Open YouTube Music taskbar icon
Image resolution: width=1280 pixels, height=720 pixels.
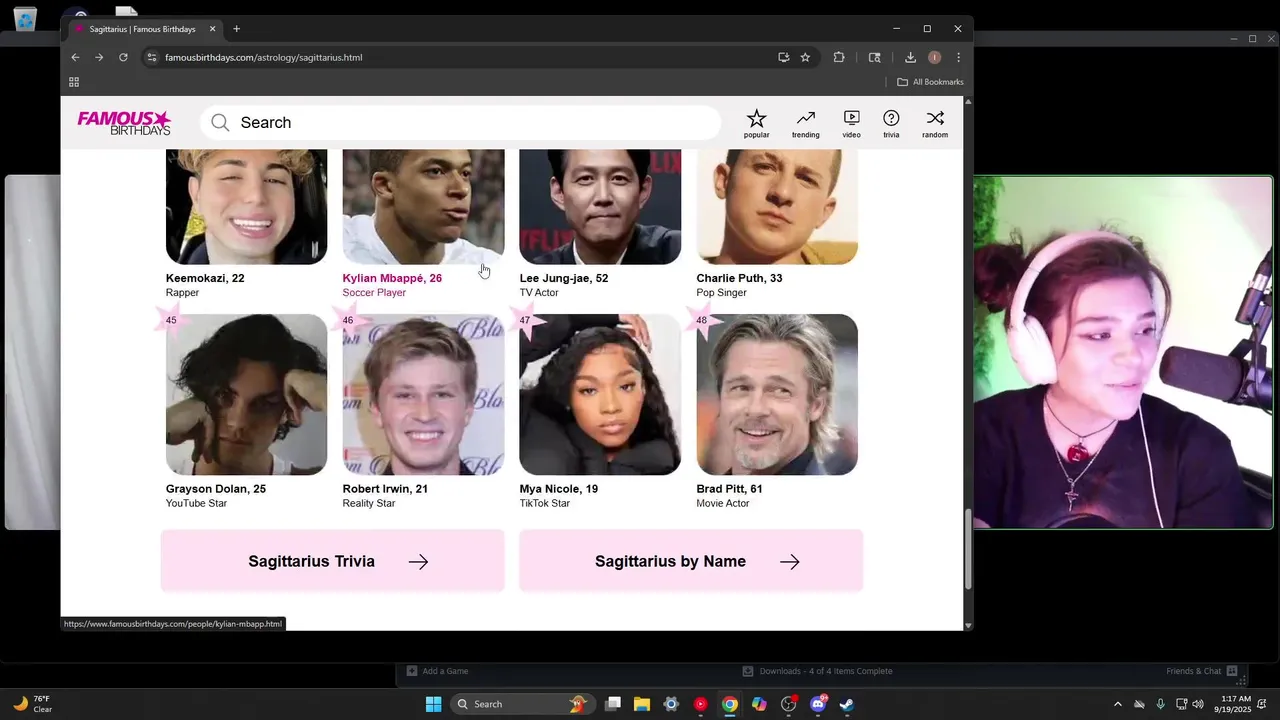tap(700, 704)
